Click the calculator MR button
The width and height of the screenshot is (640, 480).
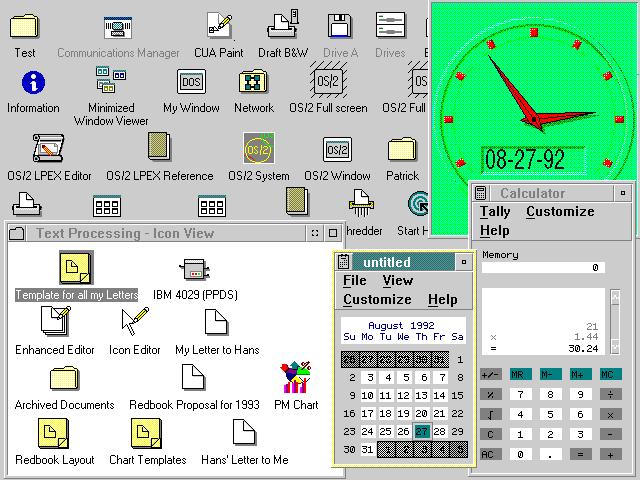click(520, 374)
